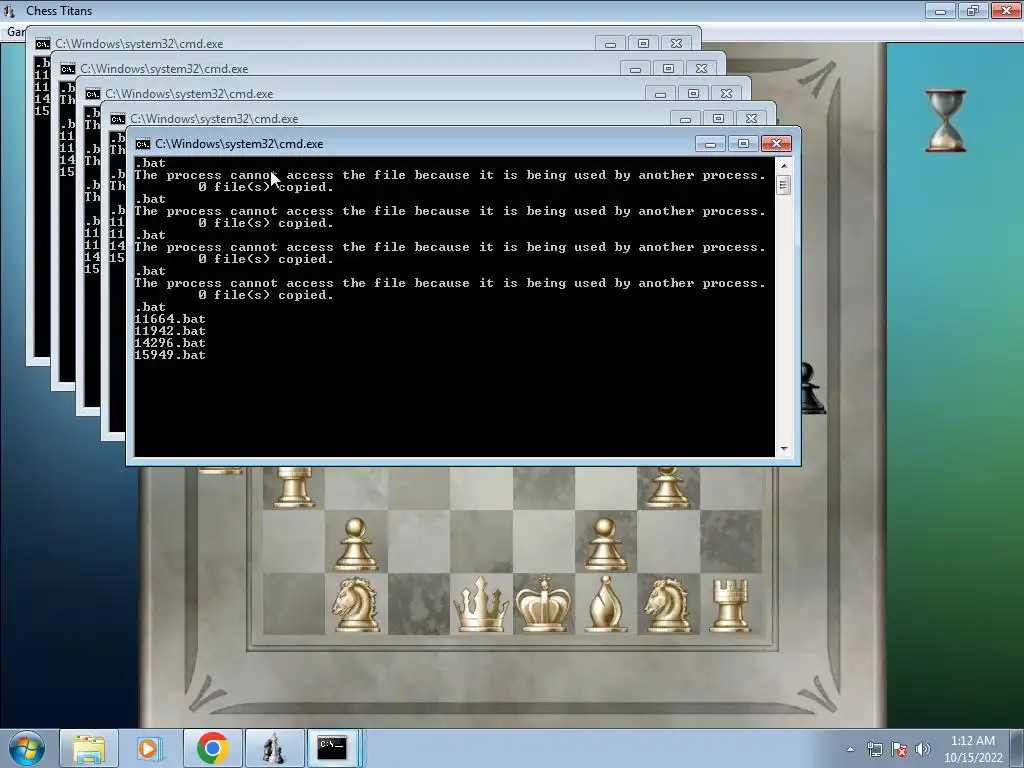The width and height of the screenshot is (1024, 768).
Task: Select the cmd.exe taskbar group
Action: [x=332, y=748]
